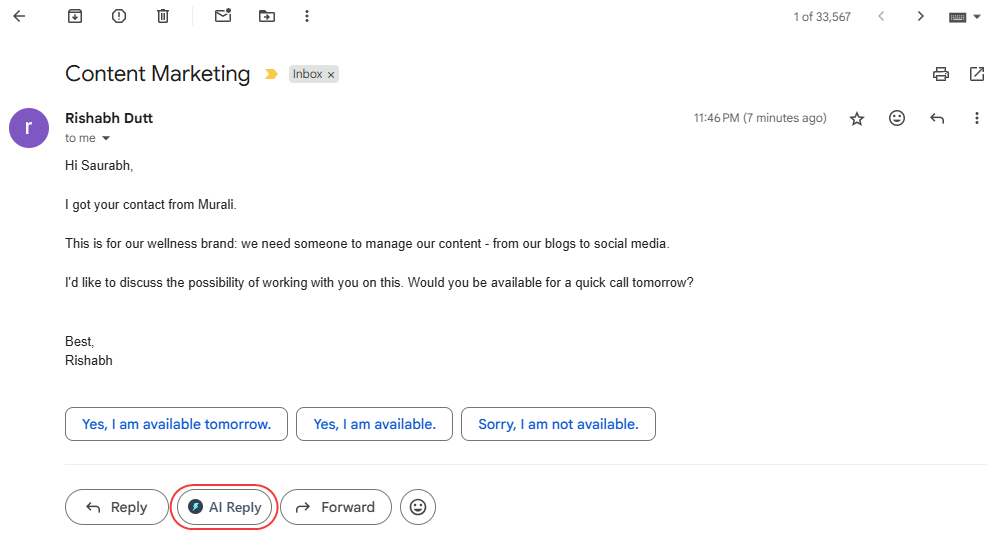Choose "Yes, I am available tomorrow." smart reply
The height and width of the screenshot is (550, 995).
coord(176,424)
